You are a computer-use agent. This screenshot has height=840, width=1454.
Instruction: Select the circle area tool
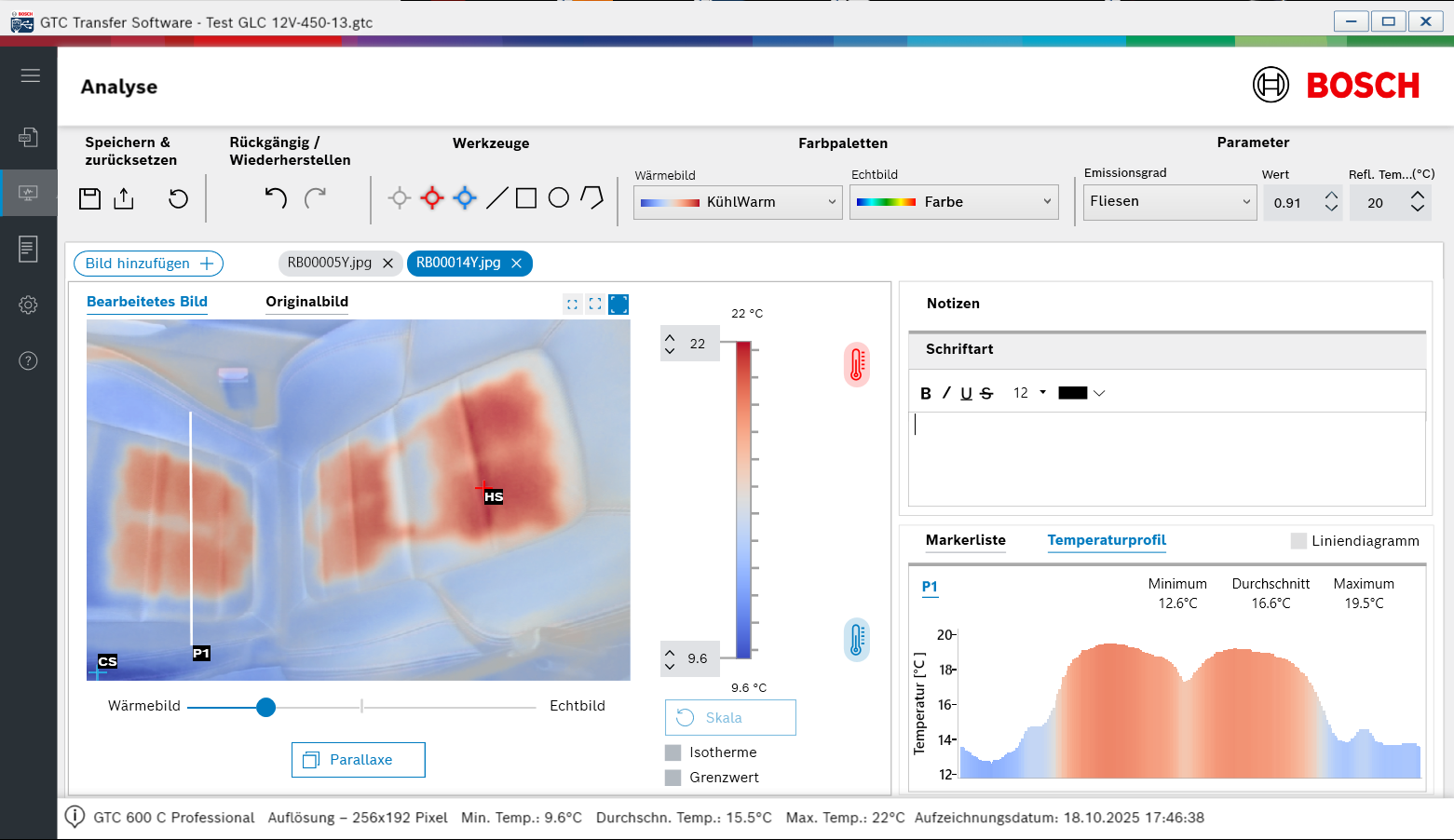[559, 197]
